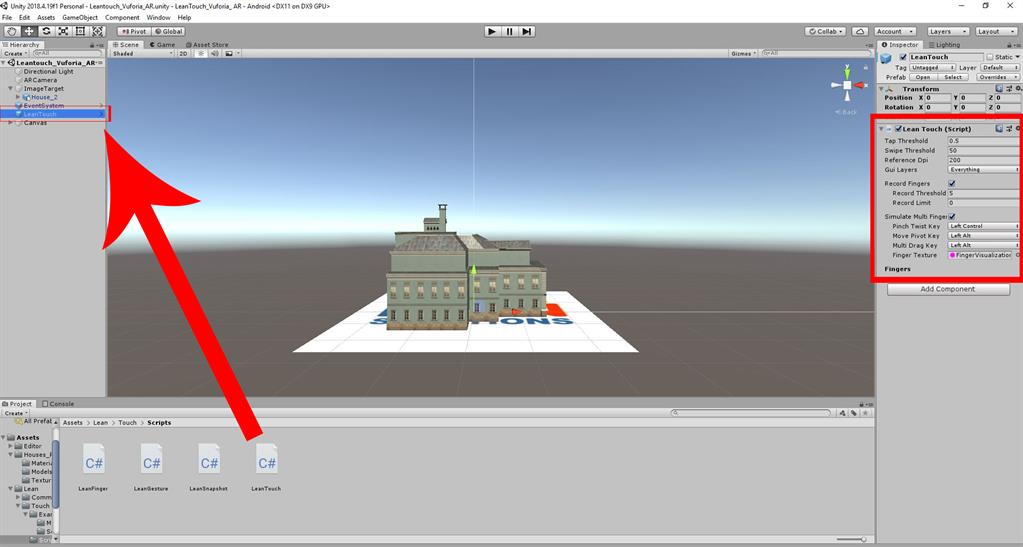
Task: Open the Window menu
Action: [x=158, y=18]
